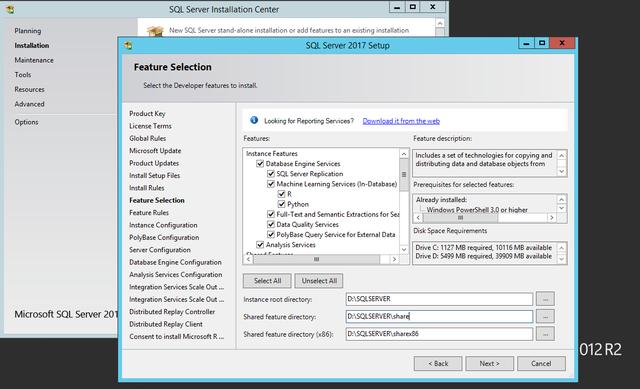Click the Prerequisites horizontal scrollbar thumb
Viewport: 640px width, 389px height.
460,218
